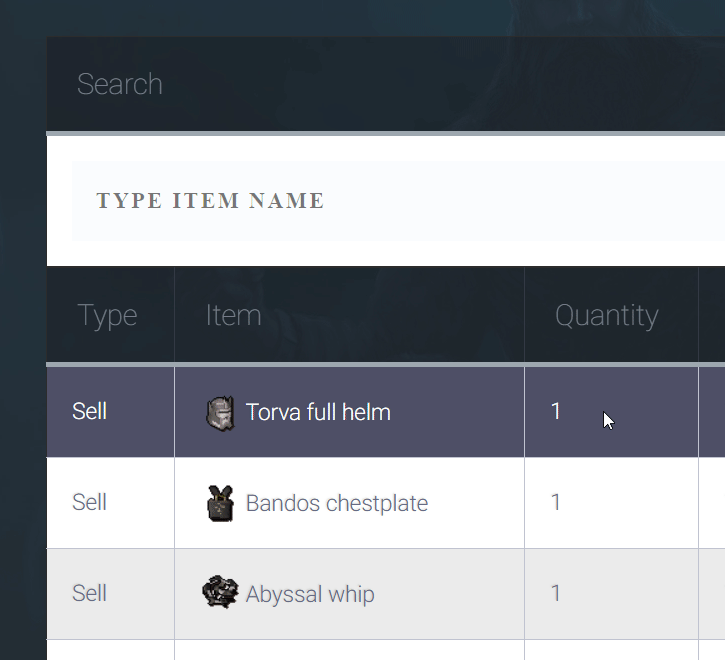725x660 pixels.
Task: Sort by the Type column header
Action: coord(107,315)
